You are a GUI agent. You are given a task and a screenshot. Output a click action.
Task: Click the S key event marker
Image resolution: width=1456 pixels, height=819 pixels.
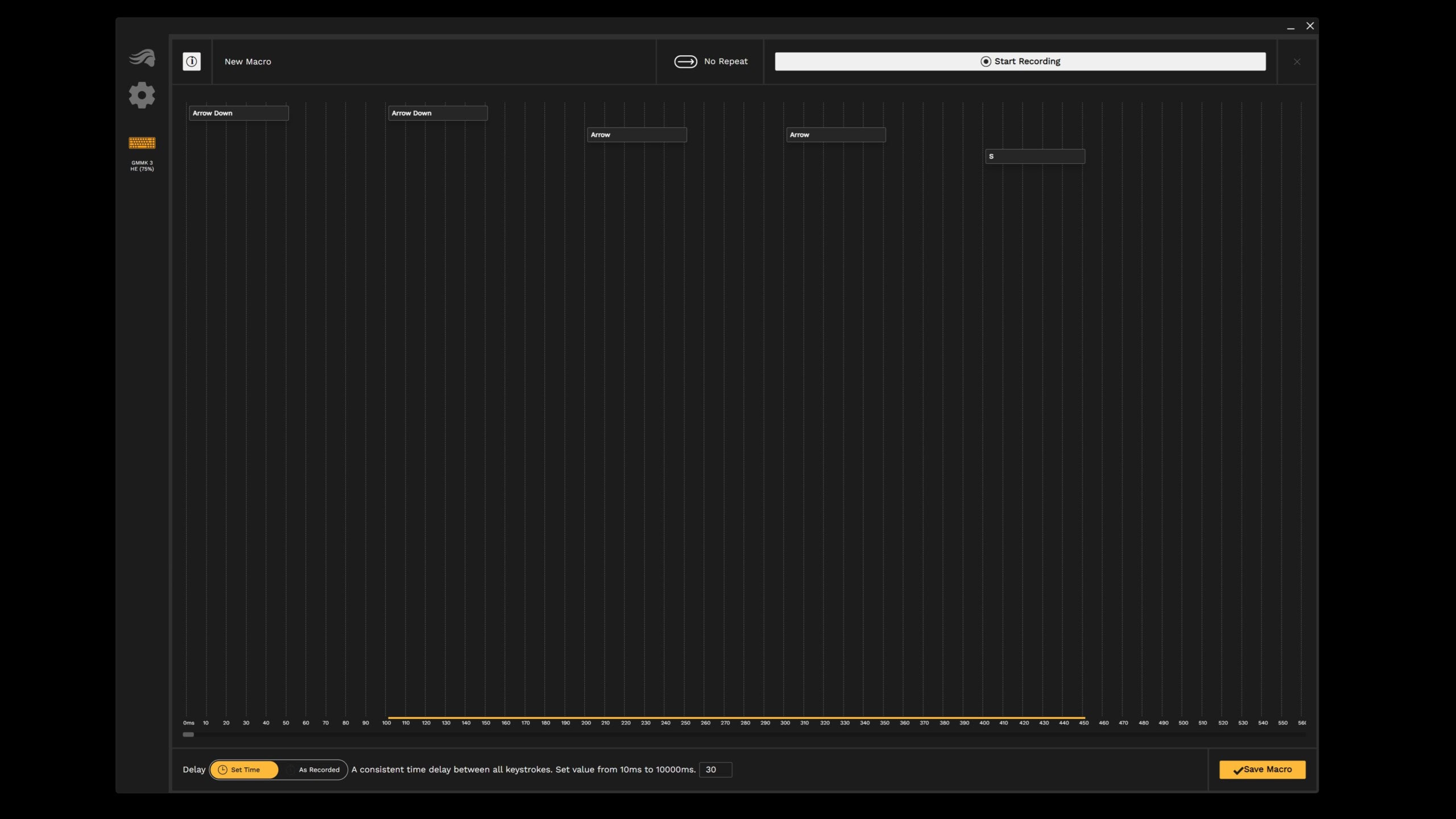point(1035,156)
